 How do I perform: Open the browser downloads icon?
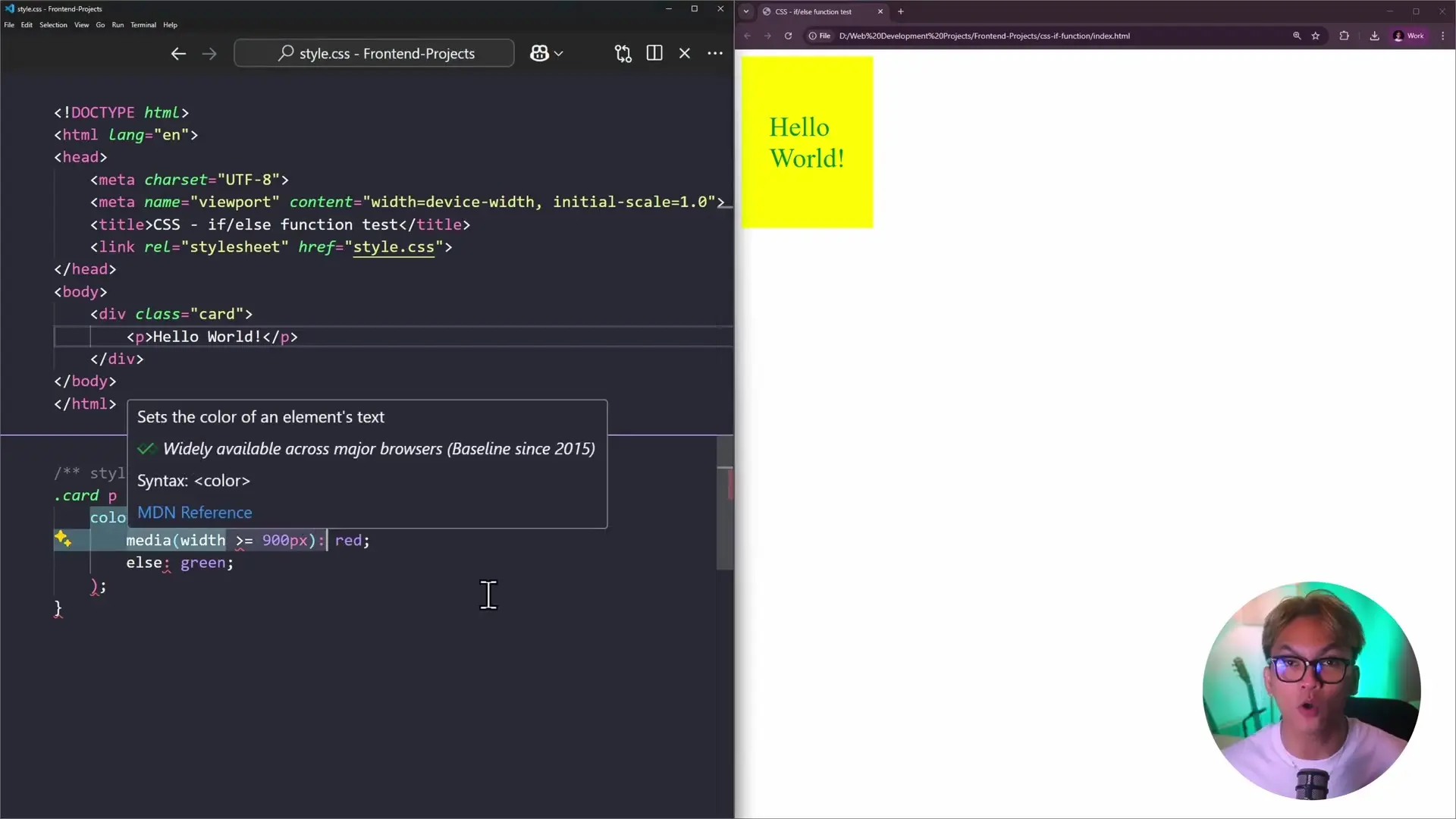pos(1374,36)
